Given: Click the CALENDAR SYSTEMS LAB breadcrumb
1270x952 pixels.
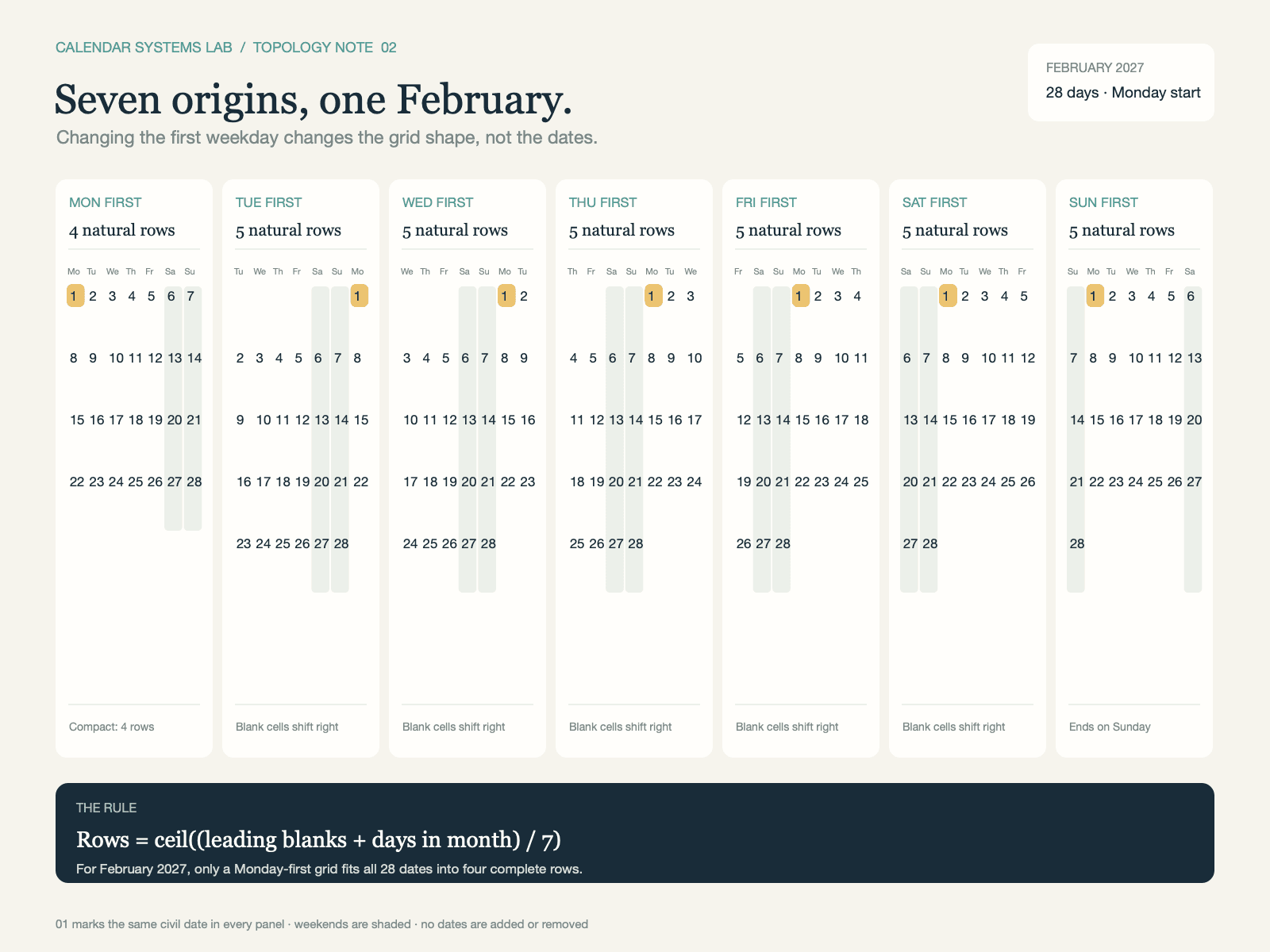Looking at the screenshot, I should [144, 48].
